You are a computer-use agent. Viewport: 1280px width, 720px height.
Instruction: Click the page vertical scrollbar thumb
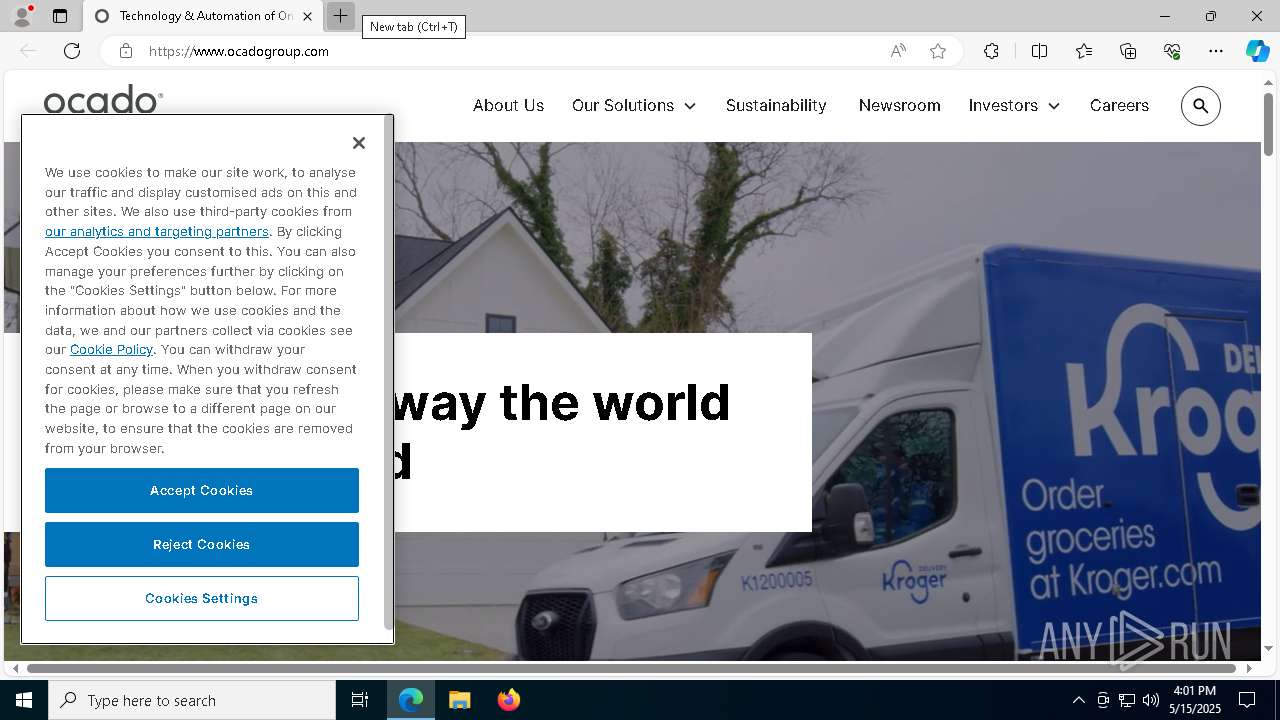(1268, 124)
